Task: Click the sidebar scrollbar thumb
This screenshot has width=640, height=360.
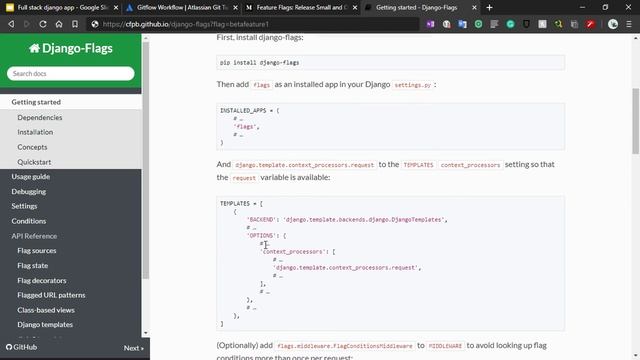Action: pos(146,160)
